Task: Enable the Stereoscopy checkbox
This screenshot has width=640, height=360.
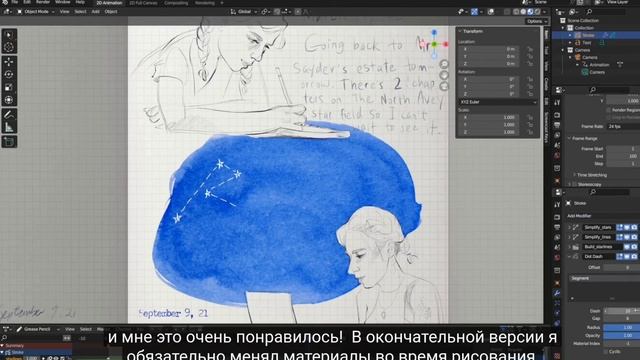Action: pos(575,184)
